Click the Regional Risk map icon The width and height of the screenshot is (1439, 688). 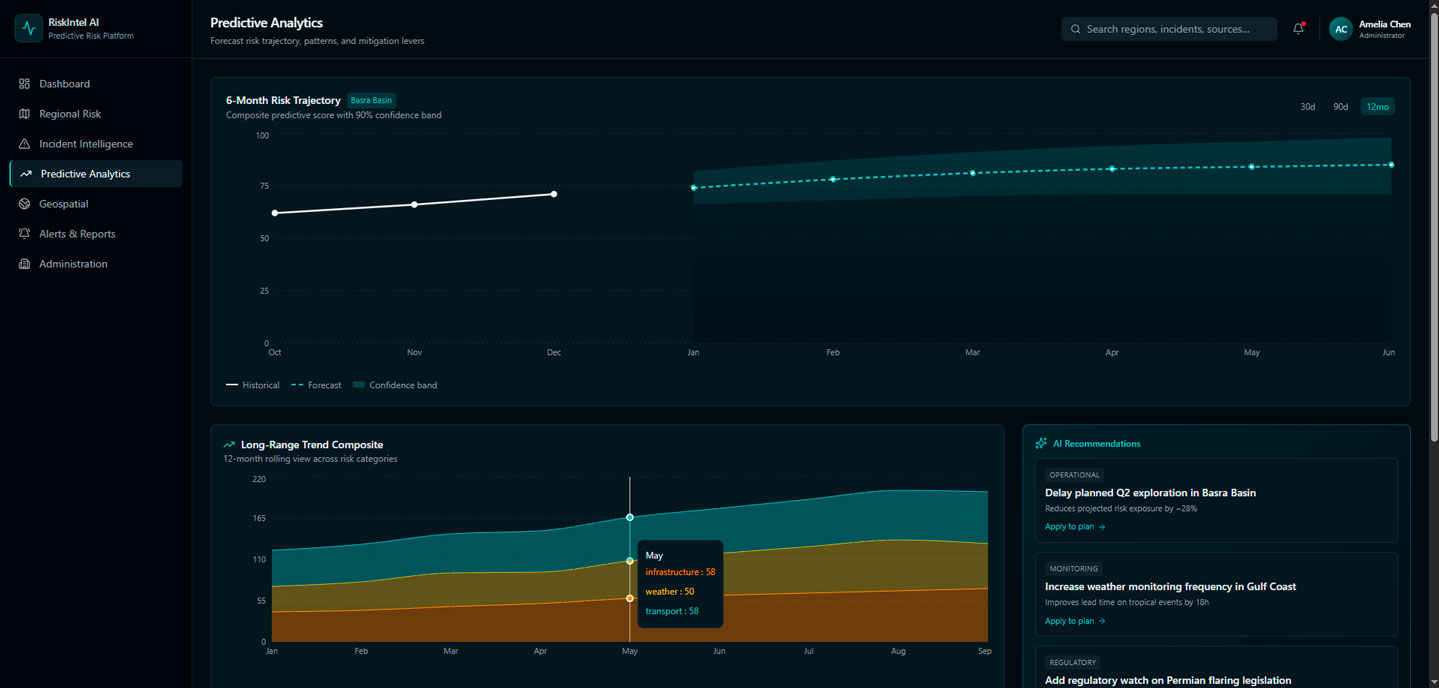pyautogui.click(x=25, y=114)
